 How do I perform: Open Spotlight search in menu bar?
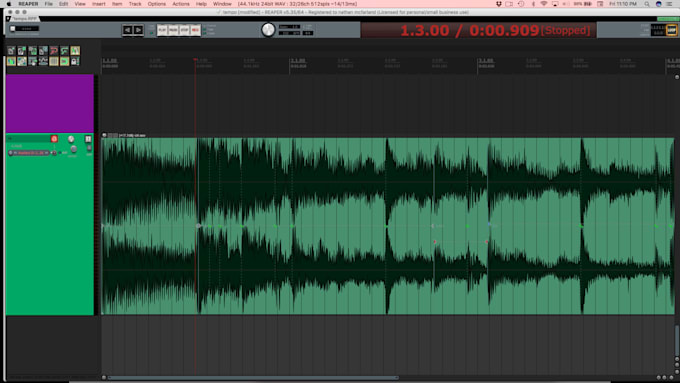tap(647, 4)
